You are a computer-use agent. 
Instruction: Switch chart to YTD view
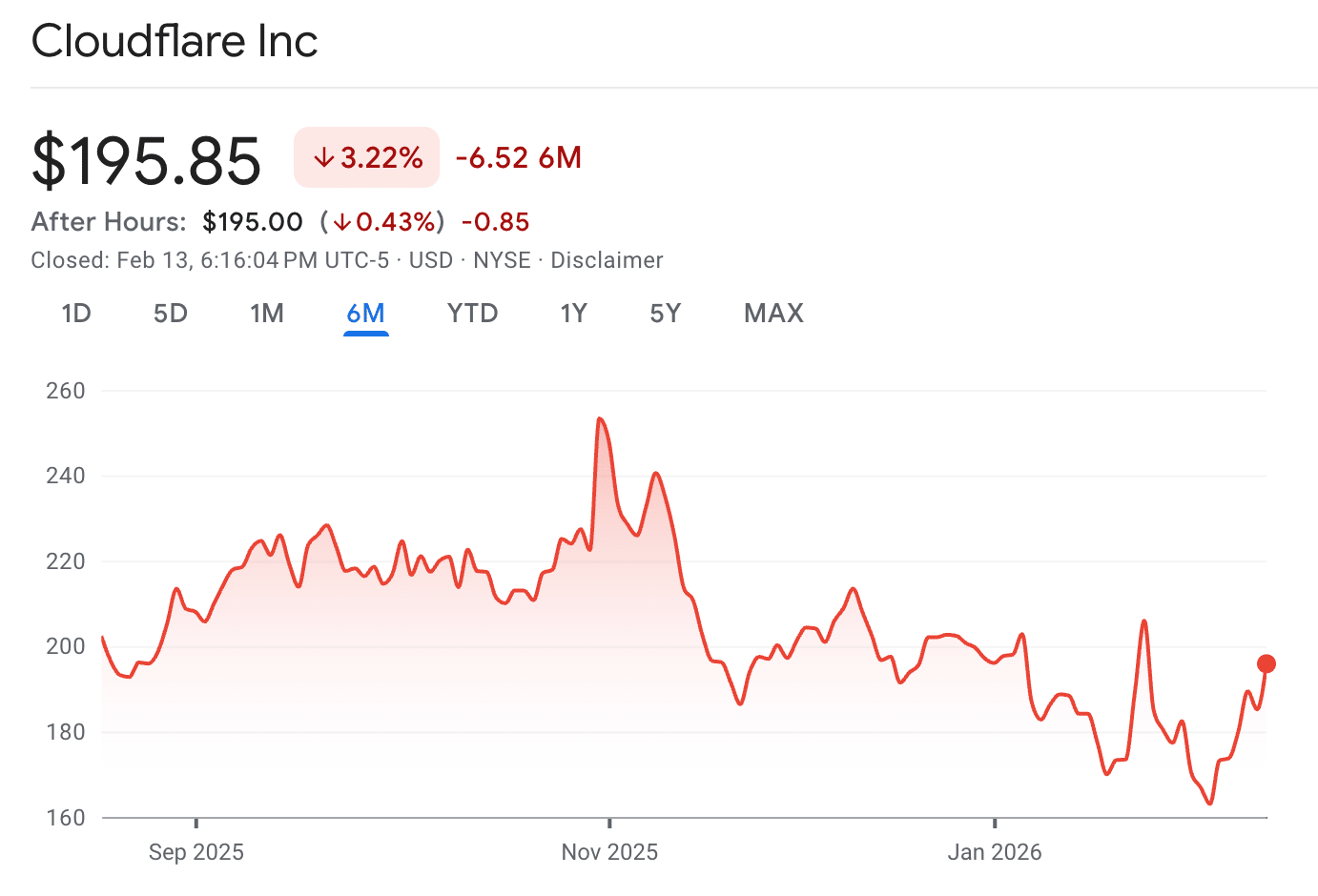tap(472, 314)
